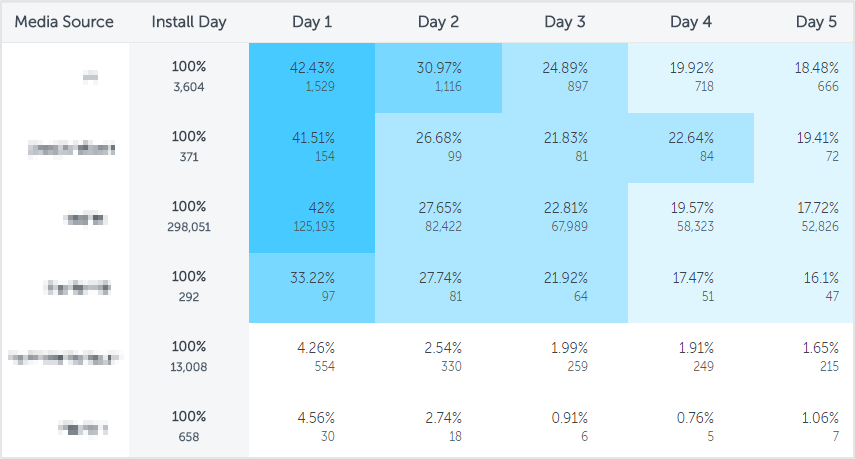Click the Day 5 column header
The image size is (855, 459).
816,22
